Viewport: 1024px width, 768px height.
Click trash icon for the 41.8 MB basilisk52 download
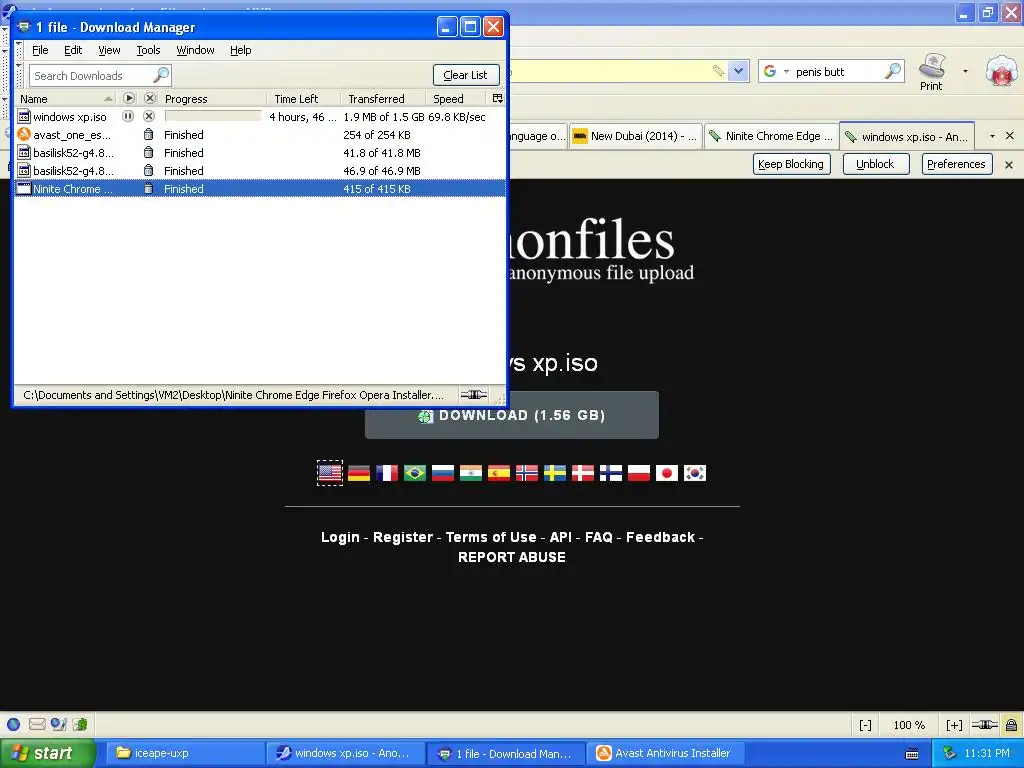149,153
